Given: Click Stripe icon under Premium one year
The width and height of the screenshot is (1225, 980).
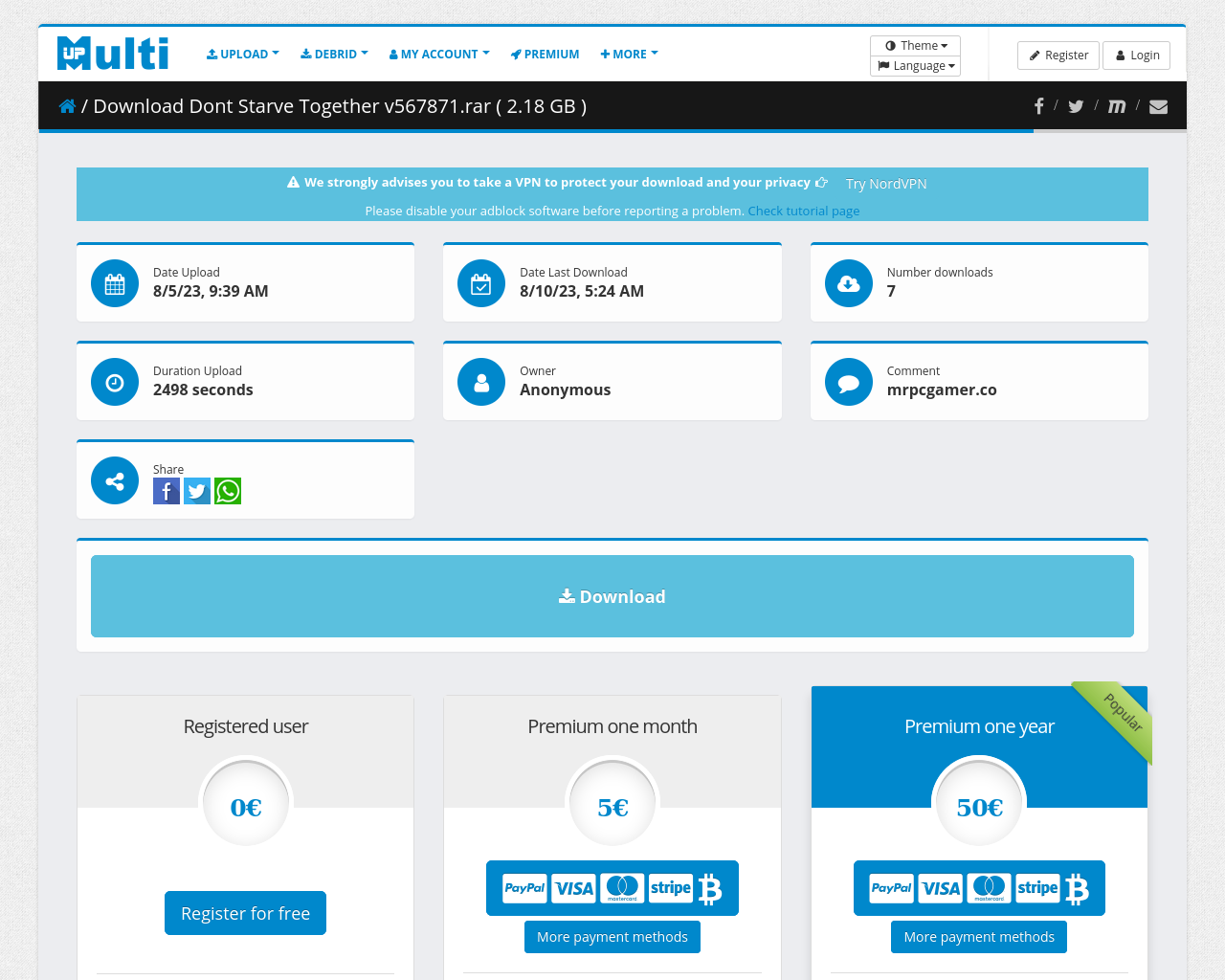Looking at the screenshot, I should (1038, 888).
